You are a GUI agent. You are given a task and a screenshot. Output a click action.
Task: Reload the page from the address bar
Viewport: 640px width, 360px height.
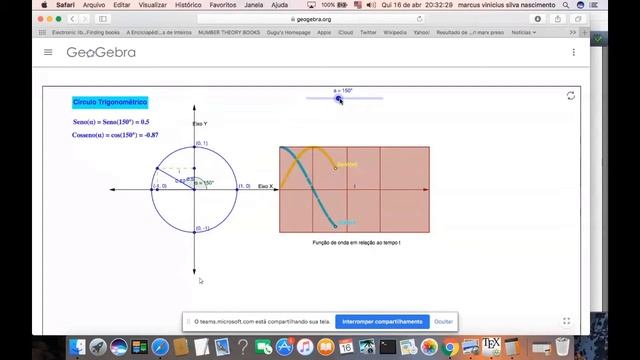click(x=420, y=19)
